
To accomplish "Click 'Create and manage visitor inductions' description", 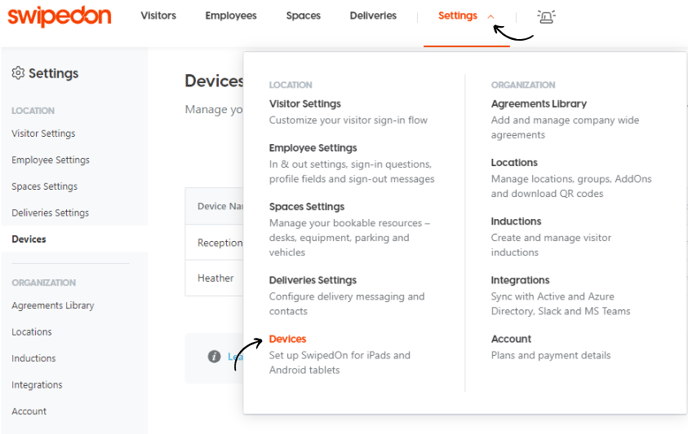I will pos(551,245).
